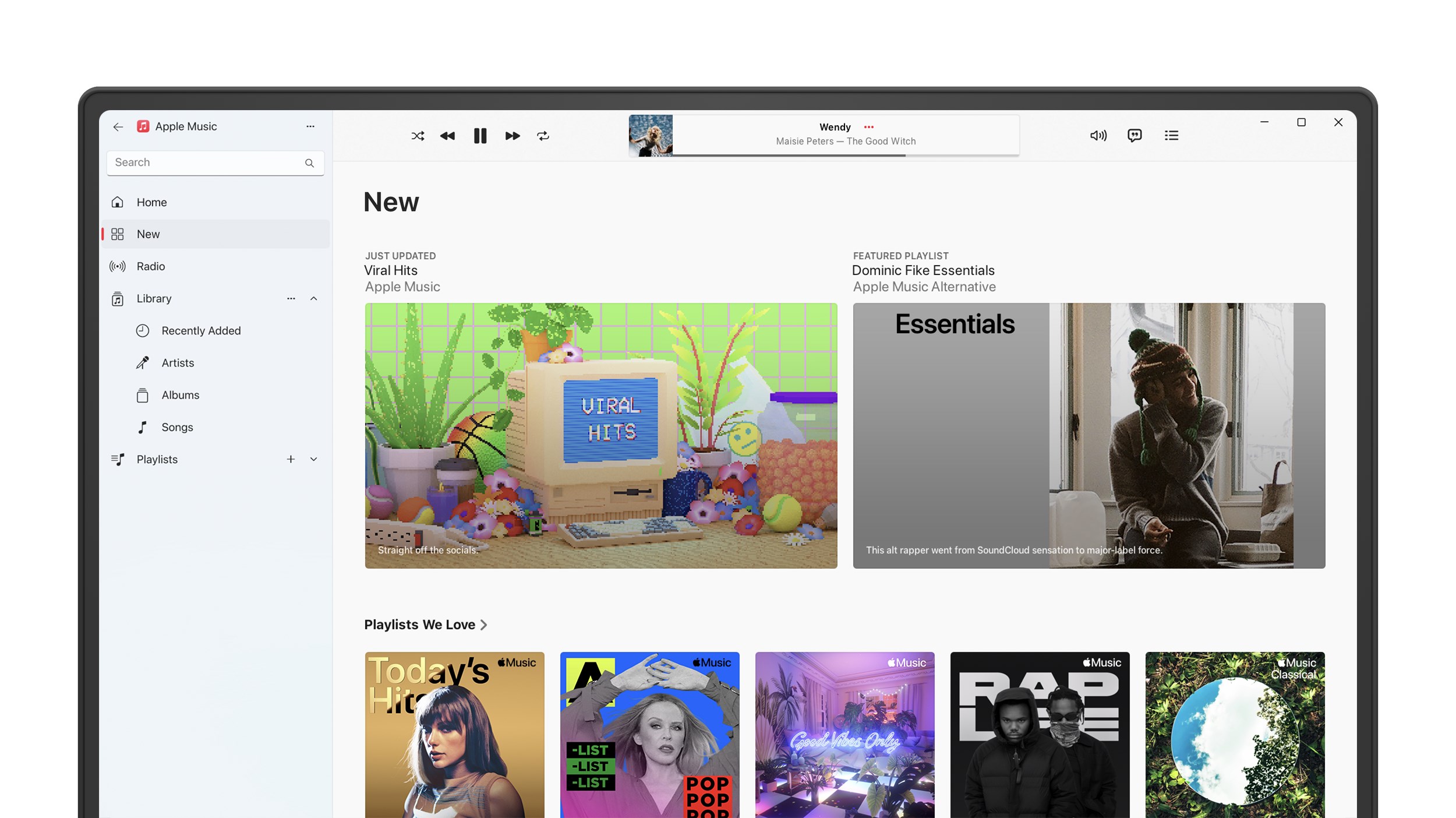1456x818 pixels.
Task: Skip to the next track
Action: tap(512, 135)
